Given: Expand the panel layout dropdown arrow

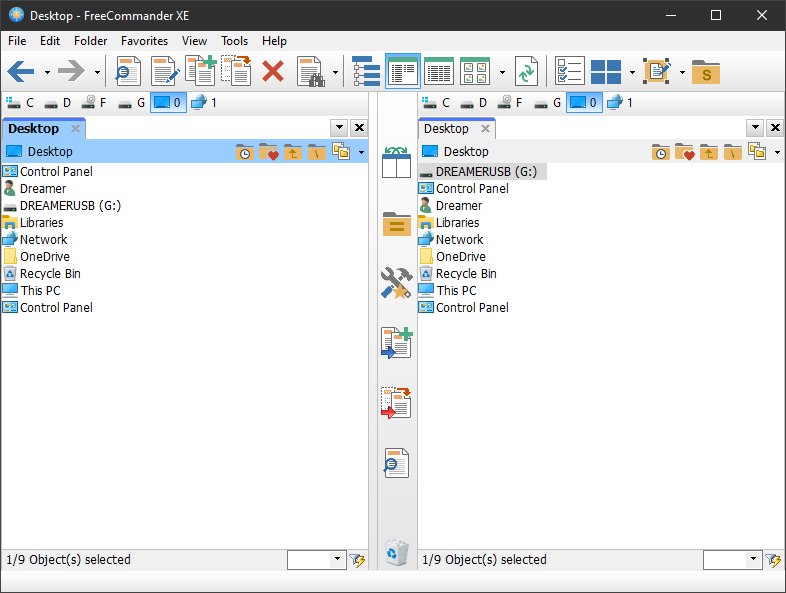Looking at the screenshot, I should [632, 73].
